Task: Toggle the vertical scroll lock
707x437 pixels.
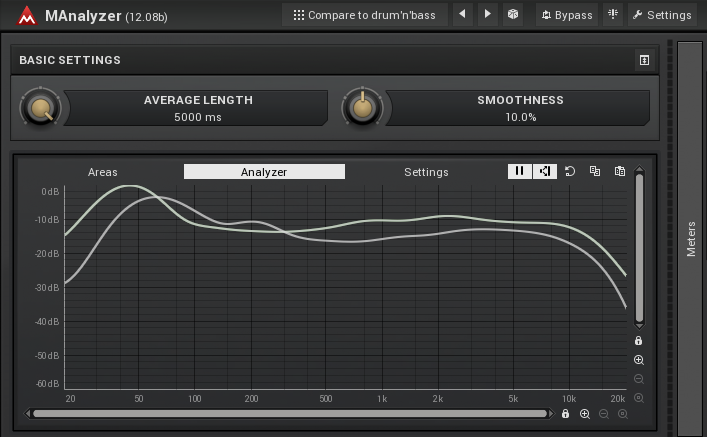Action: coord(639,341)
